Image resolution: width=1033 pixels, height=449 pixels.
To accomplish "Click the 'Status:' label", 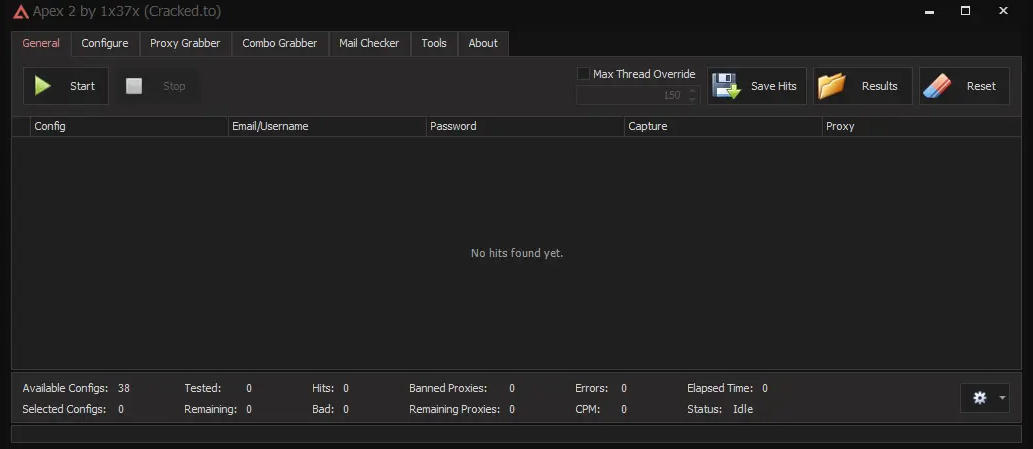I will (704, 409).
